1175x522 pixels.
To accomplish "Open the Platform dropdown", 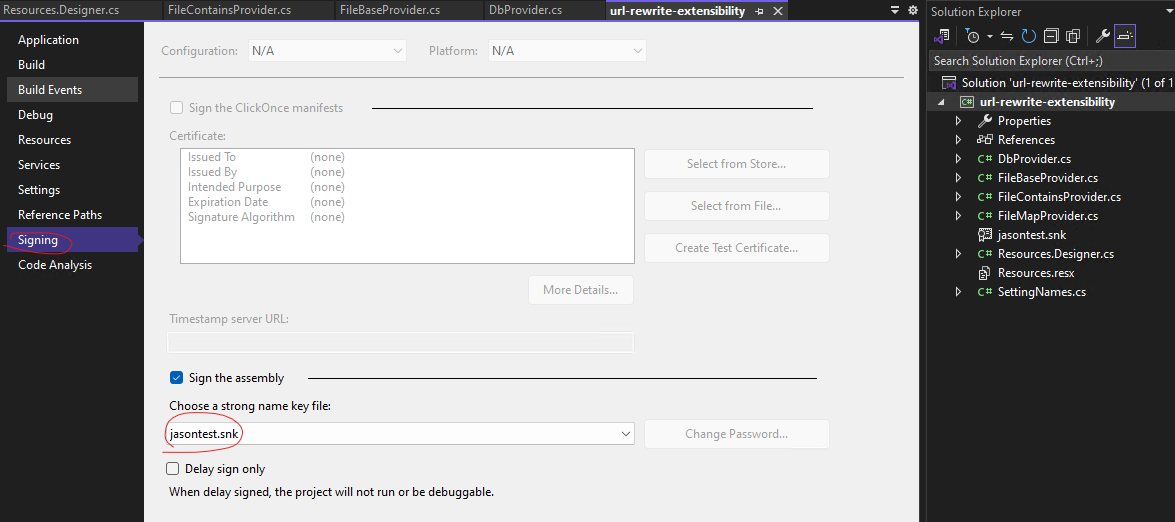I will (567, 51).
